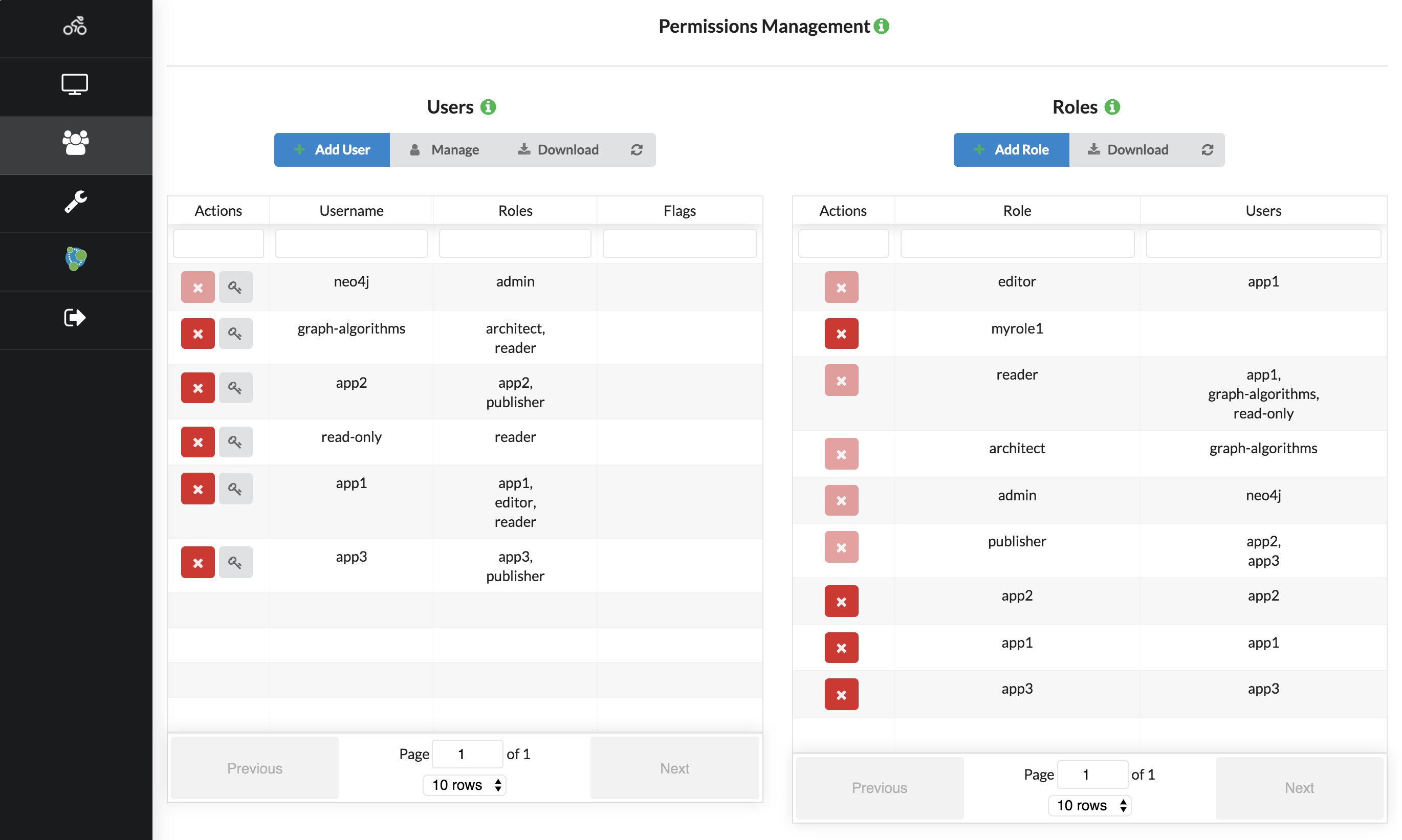Download the roles list
This screenshot has width=1402, height=840.
pos(1128,150)
